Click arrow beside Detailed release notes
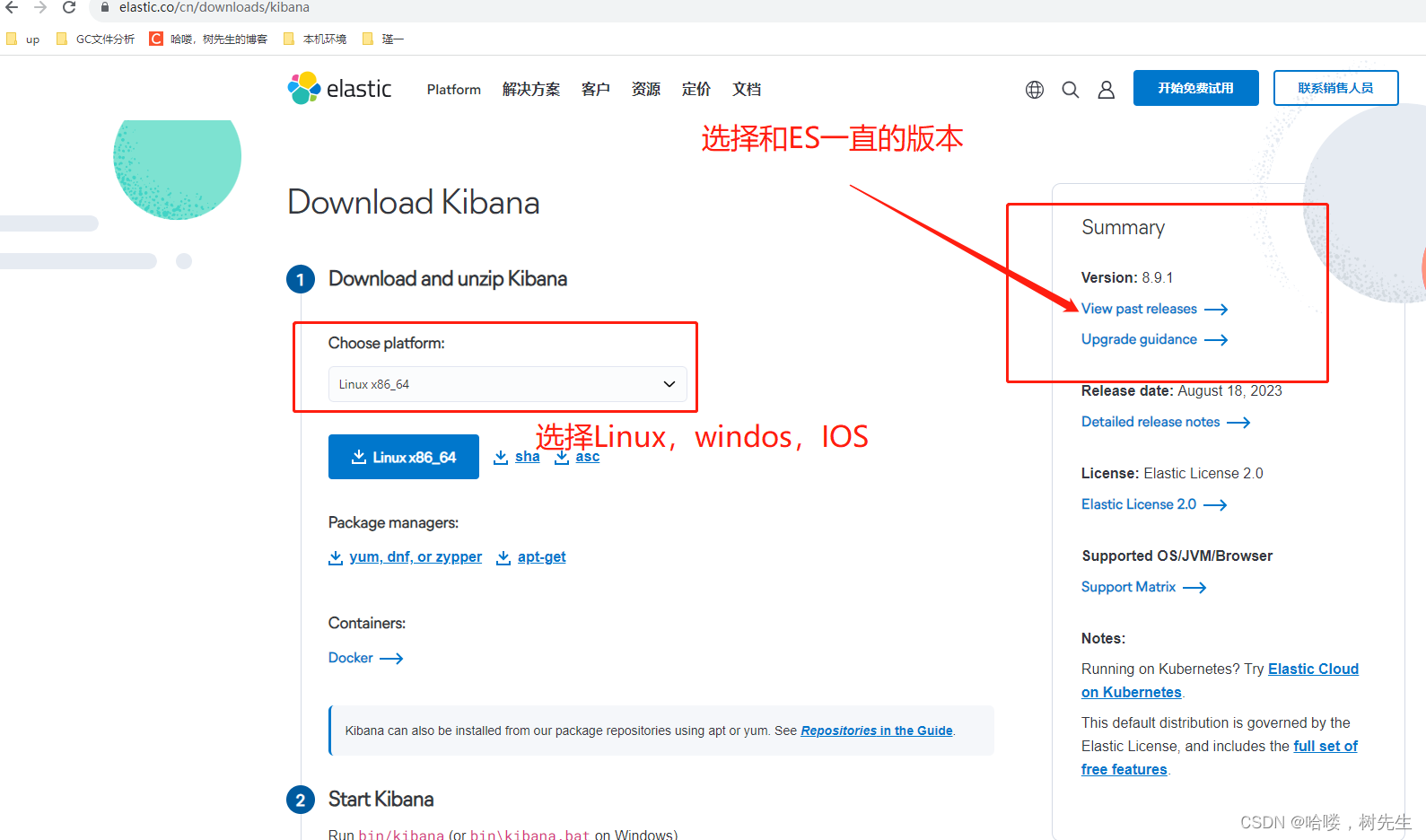 click(1238, 423)
